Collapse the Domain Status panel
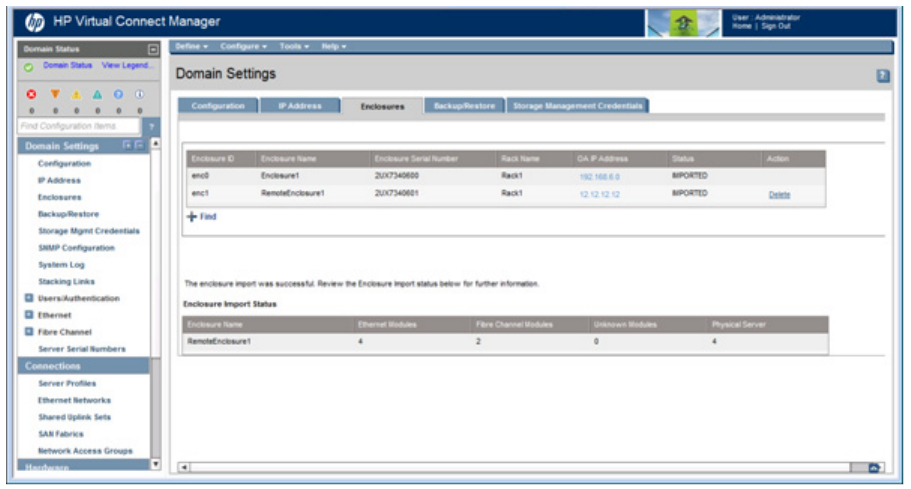This screenshot has width=911, height=489. (x=153, y=49)
